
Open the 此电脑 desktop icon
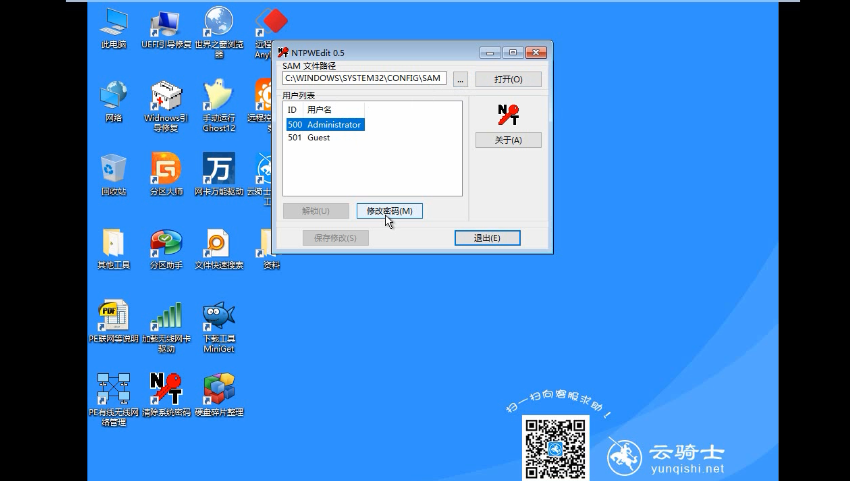(114, 28)
